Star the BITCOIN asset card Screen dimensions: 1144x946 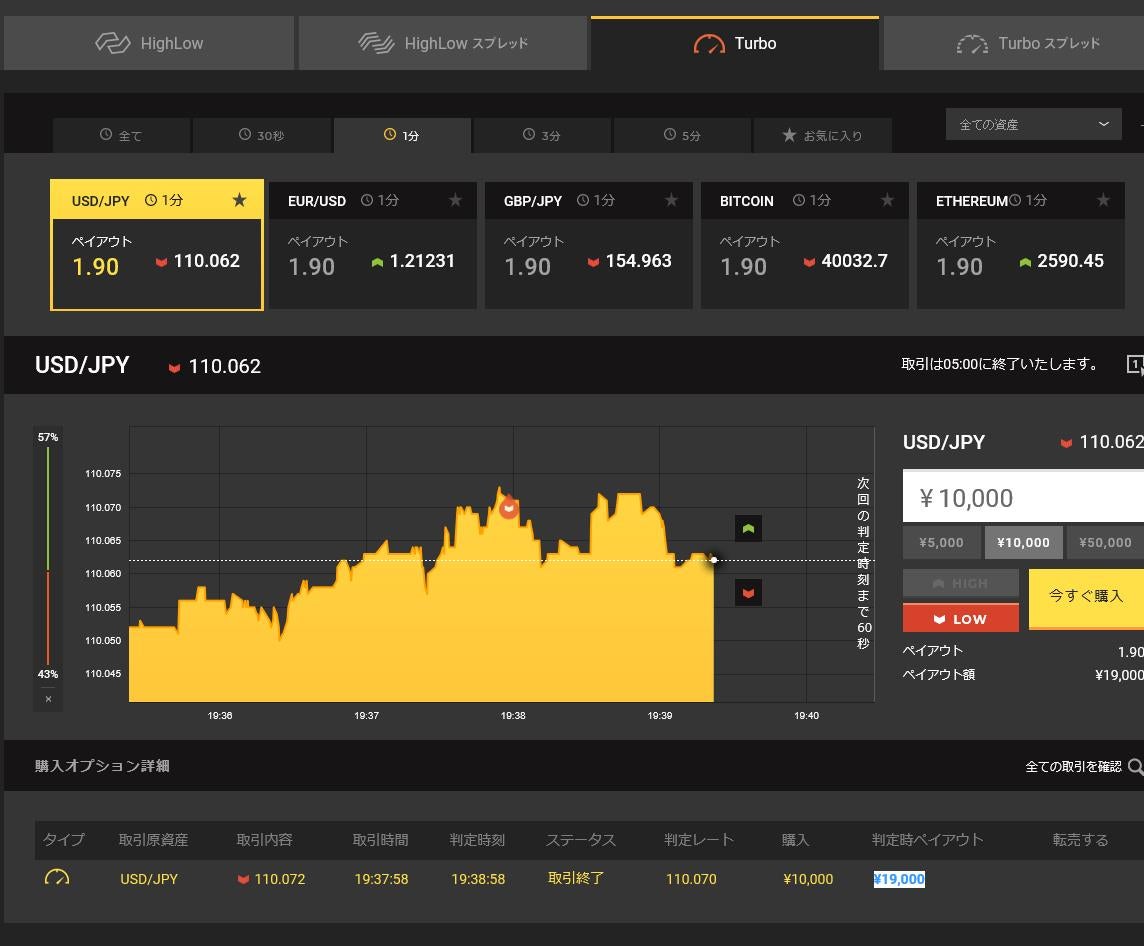(887, 200)
